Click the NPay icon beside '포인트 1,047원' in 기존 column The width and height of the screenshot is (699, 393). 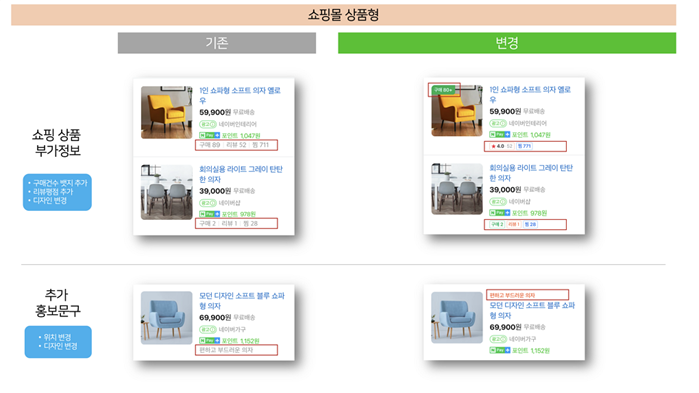click(210, 135)
